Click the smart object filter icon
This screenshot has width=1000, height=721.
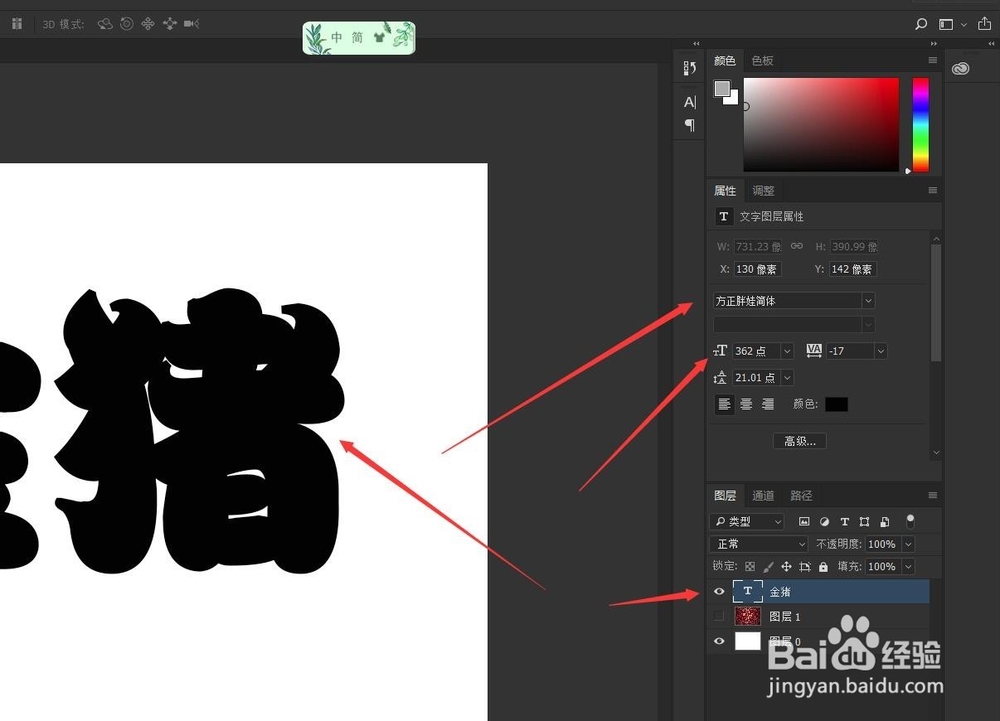tap(885, 521)
